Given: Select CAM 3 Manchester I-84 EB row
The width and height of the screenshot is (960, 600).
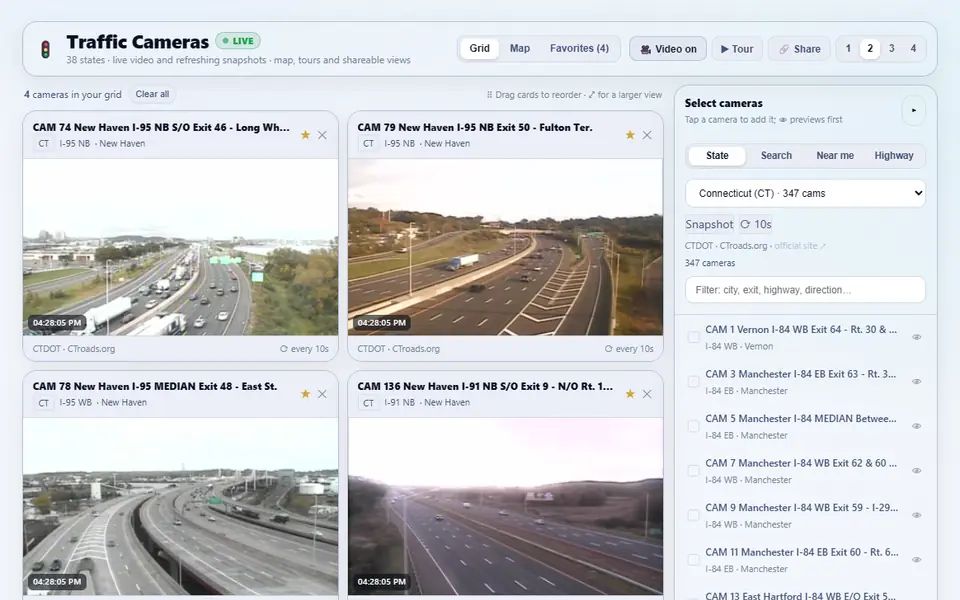Looking at the screenshot, I should [x=806, y=382].
